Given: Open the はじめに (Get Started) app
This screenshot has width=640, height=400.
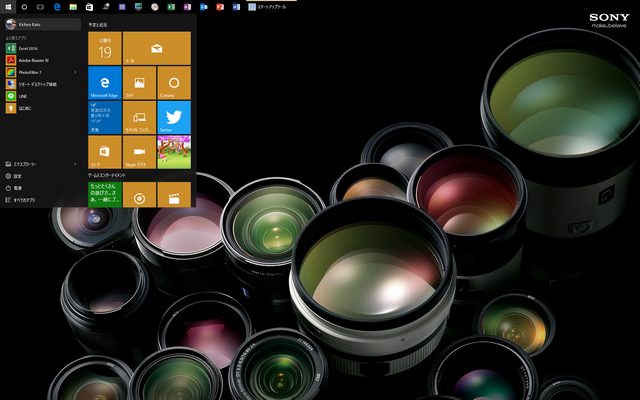Looking at the screenshot, I should (43, 108).
